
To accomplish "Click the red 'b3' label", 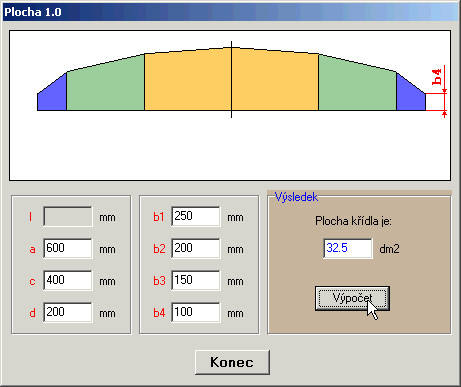I will coord(159,281).
